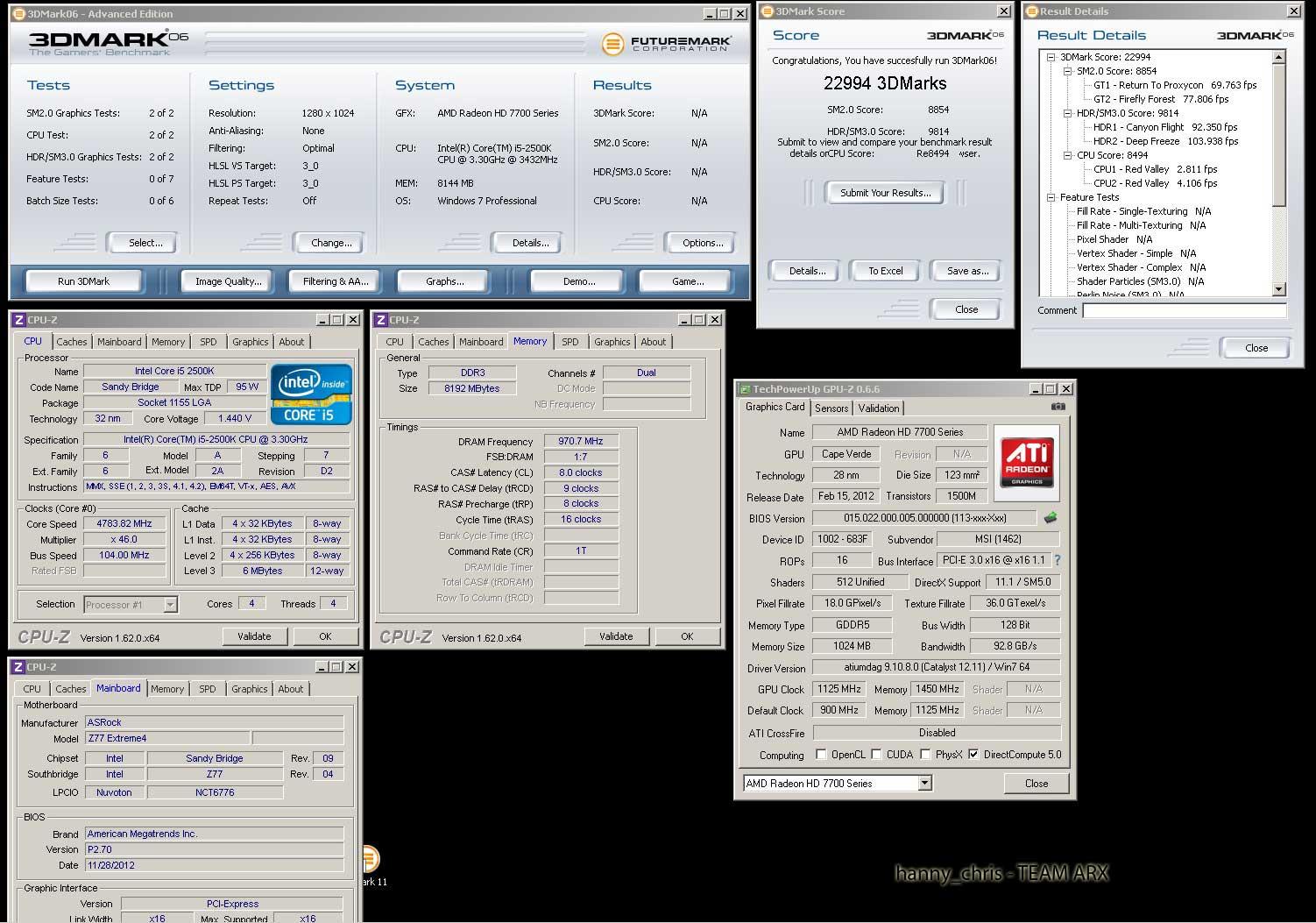Click the Result Details scroll up arrow
Viewport: 1316px width, 923px height.
coord(1278,57)
